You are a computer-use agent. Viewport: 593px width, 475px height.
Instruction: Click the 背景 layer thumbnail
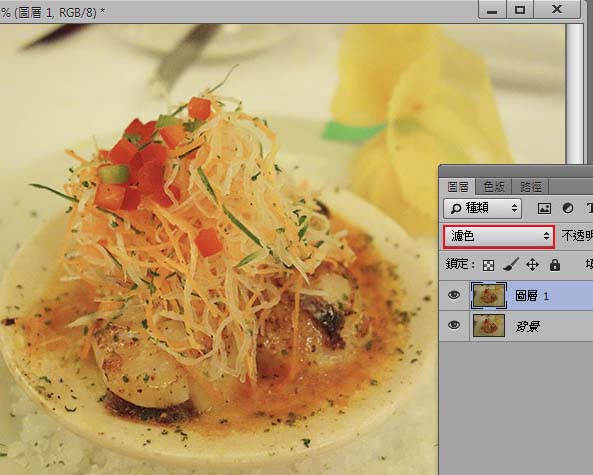489,326
